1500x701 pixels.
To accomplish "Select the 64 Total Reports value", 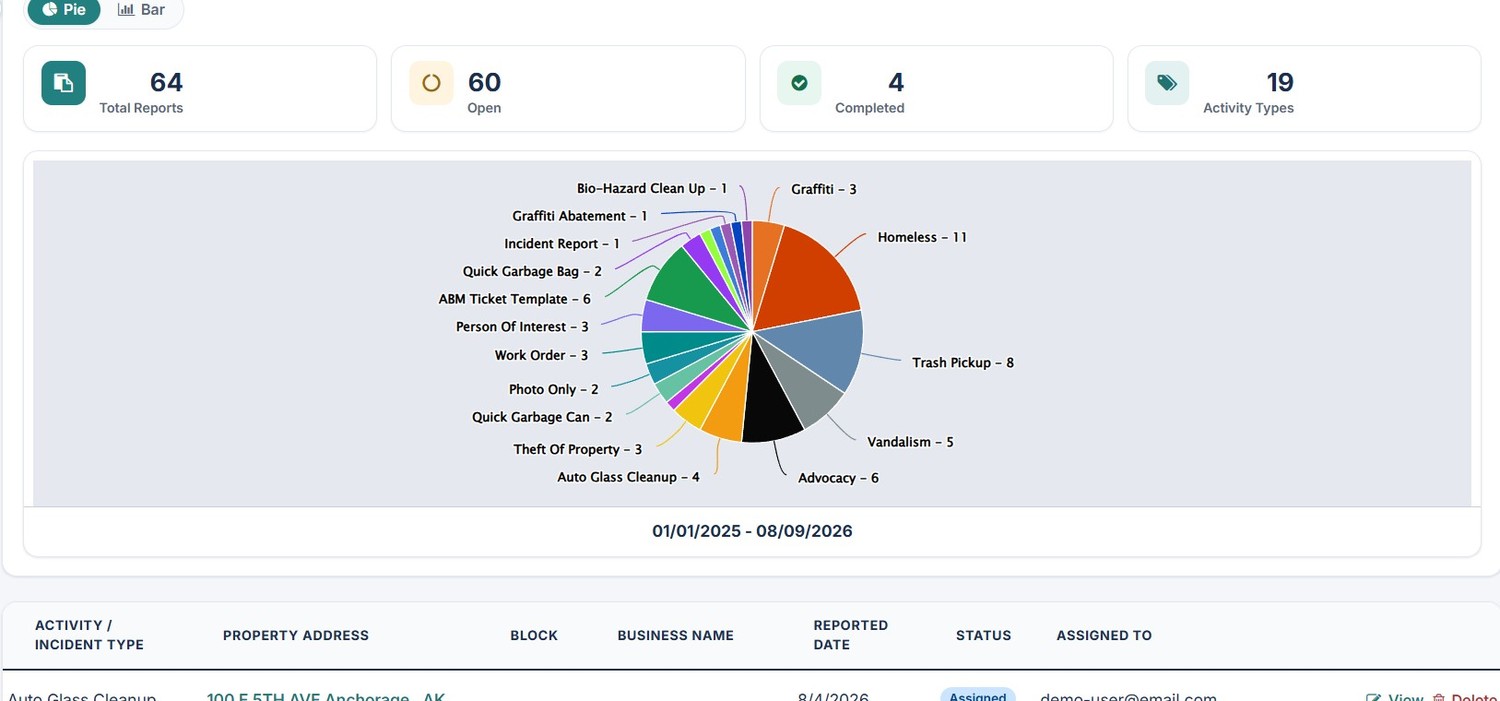I will pyautogui.click(x=166, y=82).
